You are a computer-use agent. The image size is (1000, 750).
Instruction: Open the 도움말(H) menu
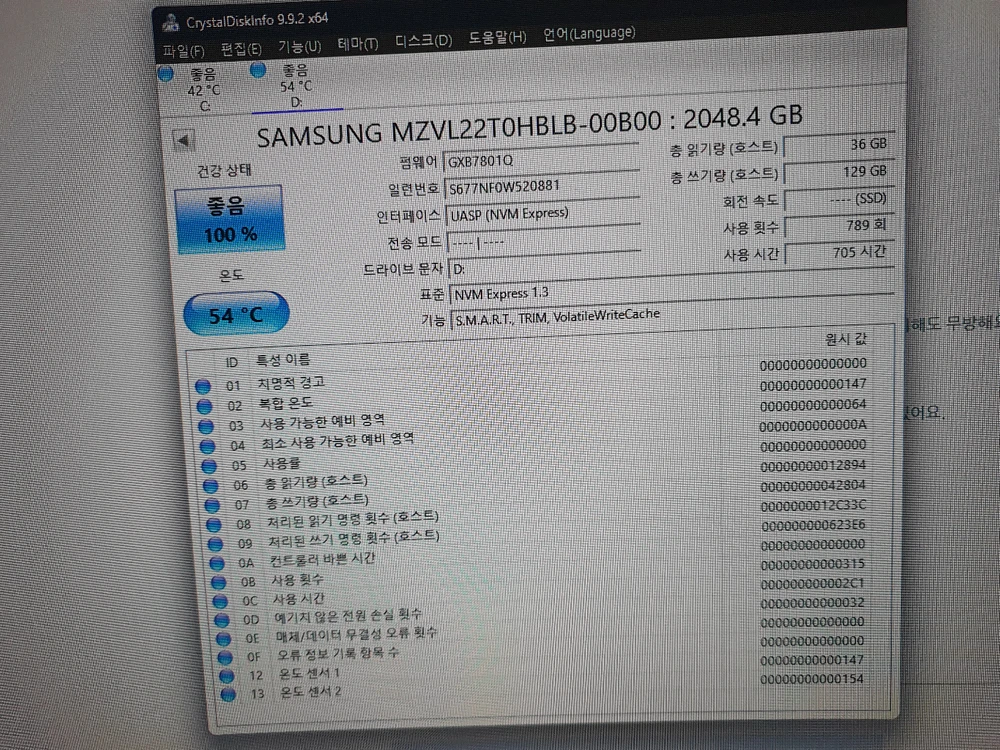pyautogui.click(x=497, y=38)
